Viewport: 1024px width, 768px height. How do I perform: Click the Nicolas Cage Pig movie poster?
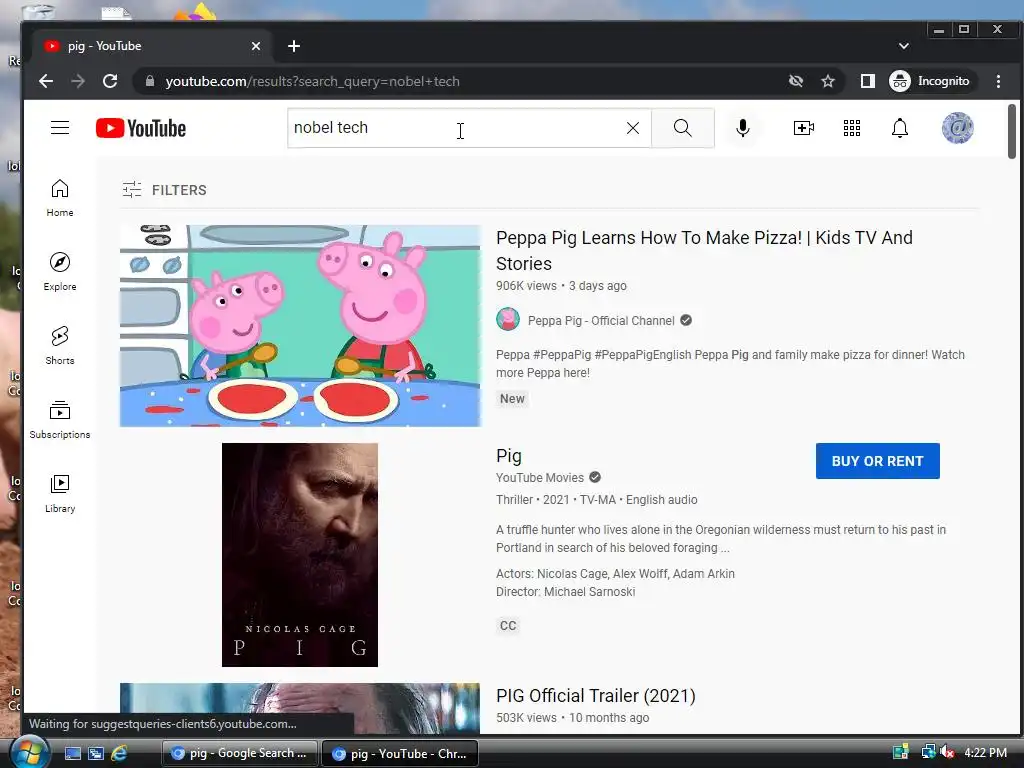pyautogui.click(x=300, y=555)
